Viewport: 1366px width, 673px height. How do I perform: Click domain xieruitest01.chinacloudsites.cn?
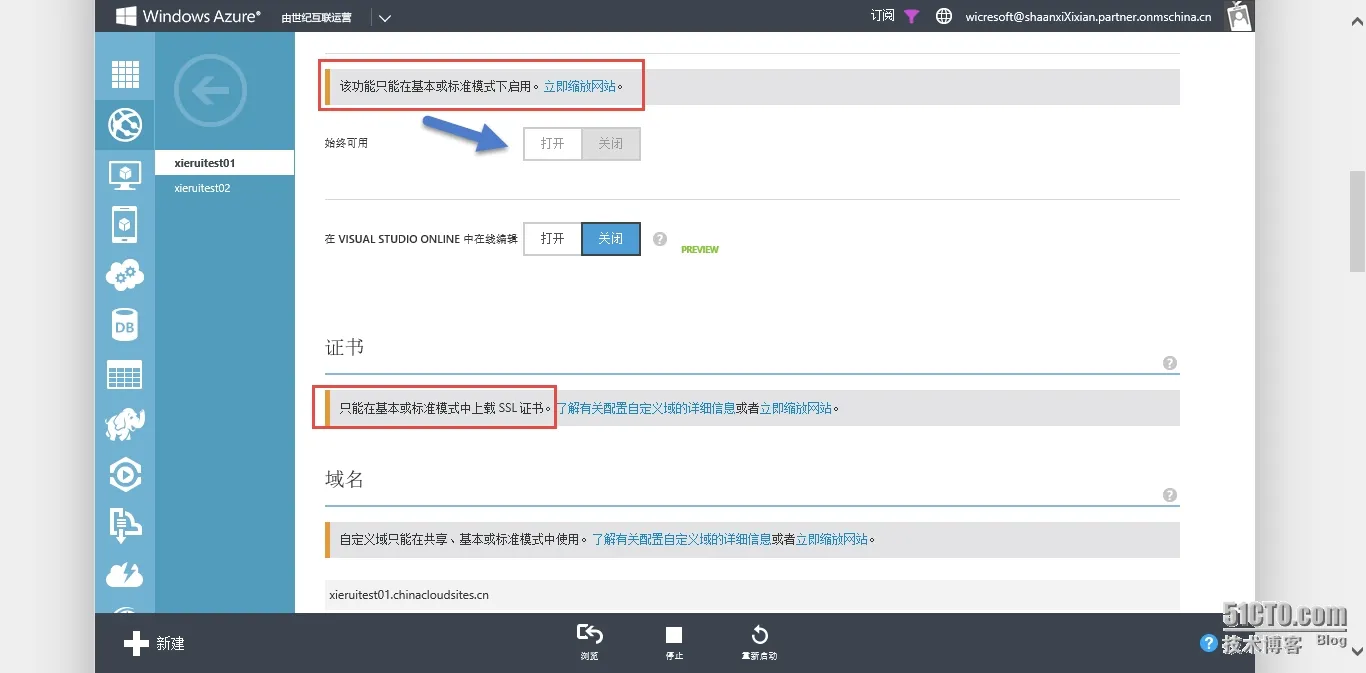tap(409, 595)
